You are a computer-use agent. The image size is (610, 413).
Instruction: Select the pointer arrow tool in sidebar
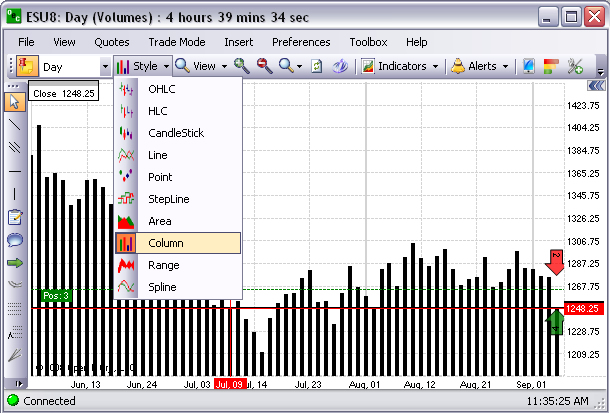click(15, 101)
